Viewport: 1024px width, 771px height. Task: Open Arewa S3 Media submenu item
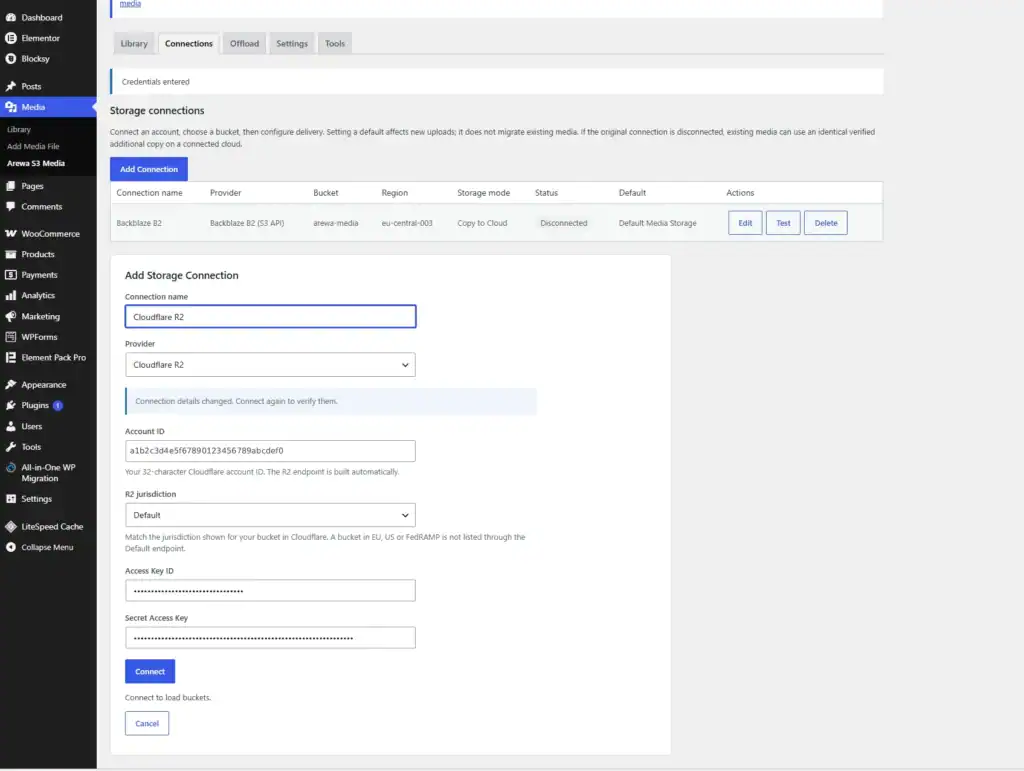pos(36,163)
